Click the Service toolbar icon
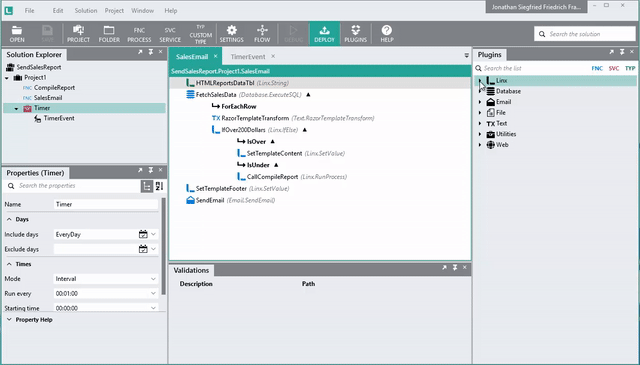The height and width of the screenshot is (365, 640). point(170,33)
